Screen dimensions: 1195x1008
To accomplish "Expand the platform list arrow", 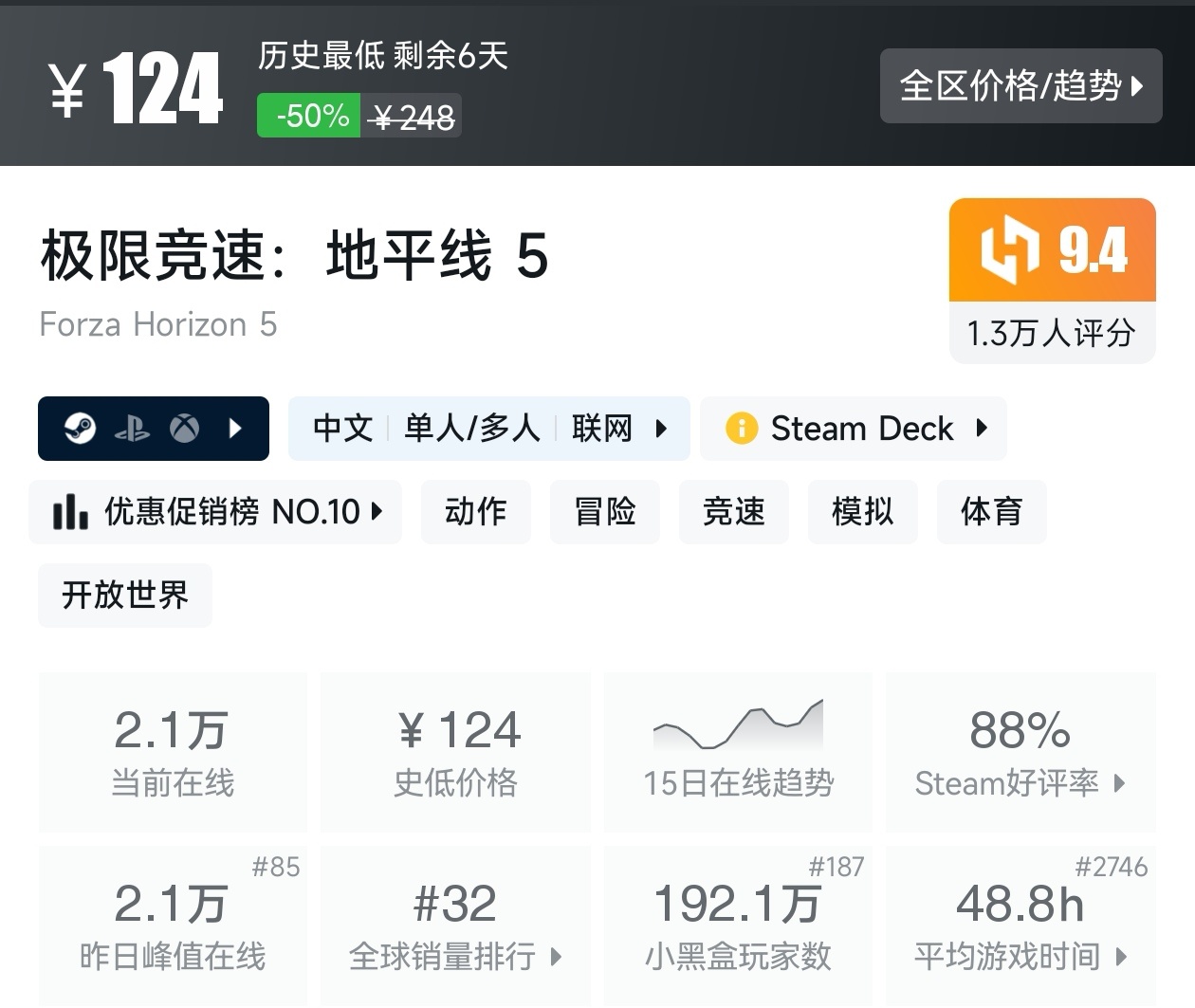I will [235, 429].
